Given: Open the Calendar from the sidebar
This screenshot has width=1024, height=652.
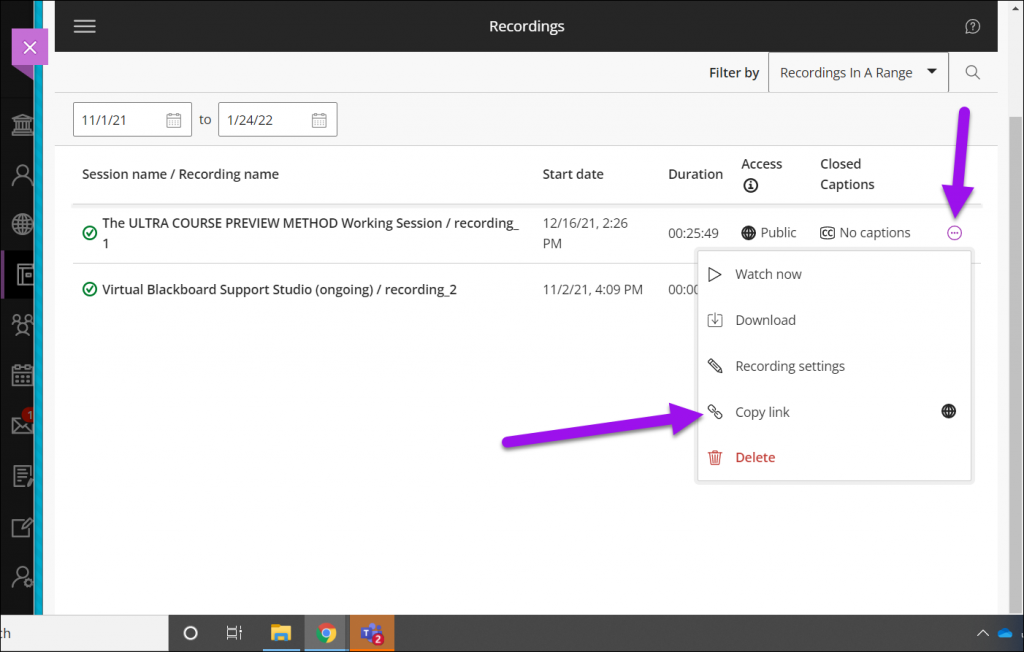Looking at the screenshot, I should coord(22,374).
